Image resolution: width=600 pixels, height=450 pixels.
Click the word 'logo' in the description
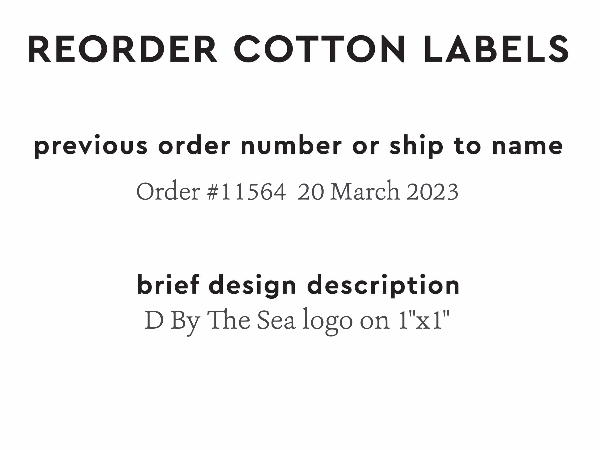pyautogui.click(x=333, y=323)
